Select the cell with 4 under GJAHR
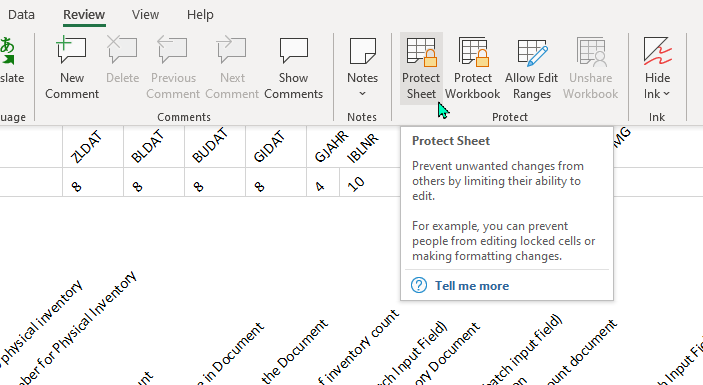This screenshot has height=385, width=703. tap(323, 182)
